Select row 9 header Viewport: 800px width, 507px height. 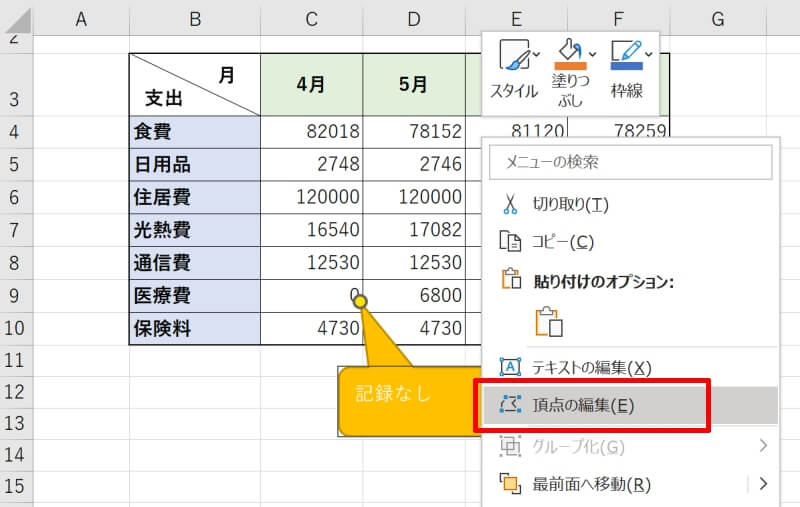16,295
